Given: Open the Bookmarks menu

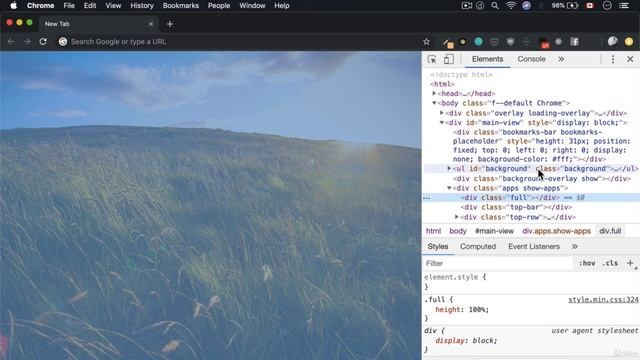Looking at the screenshot, I should 181,6.
